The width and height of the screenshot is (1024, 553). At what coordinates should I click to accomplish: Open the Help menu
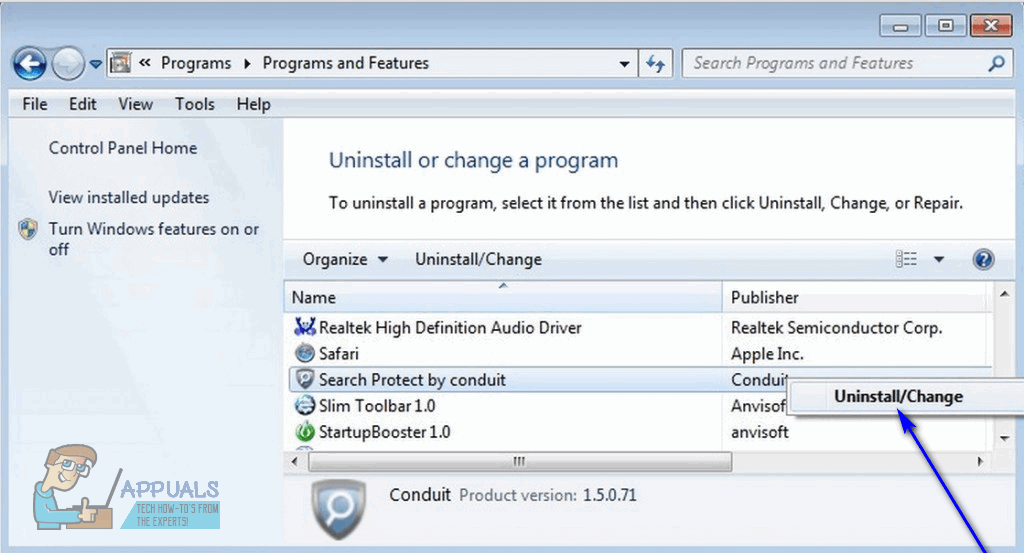click(x=253, y=104)
